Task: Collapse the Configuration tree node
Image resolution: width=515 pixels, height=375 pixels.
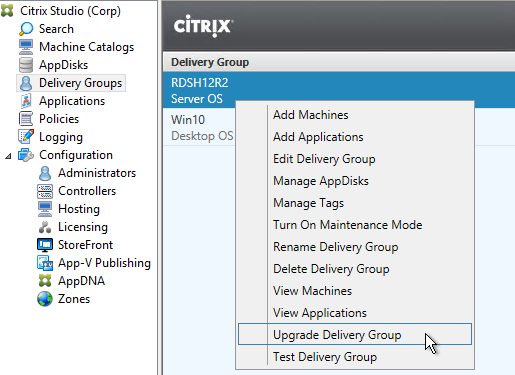Action: tap(8, 156)
